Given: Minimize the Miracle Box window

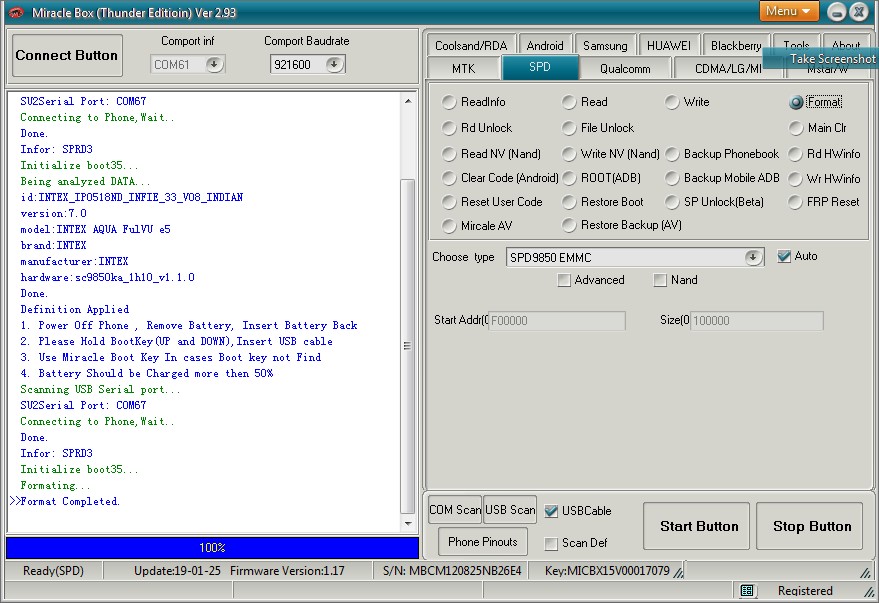Looking at the screenshot, I should (x=836, y=12).
